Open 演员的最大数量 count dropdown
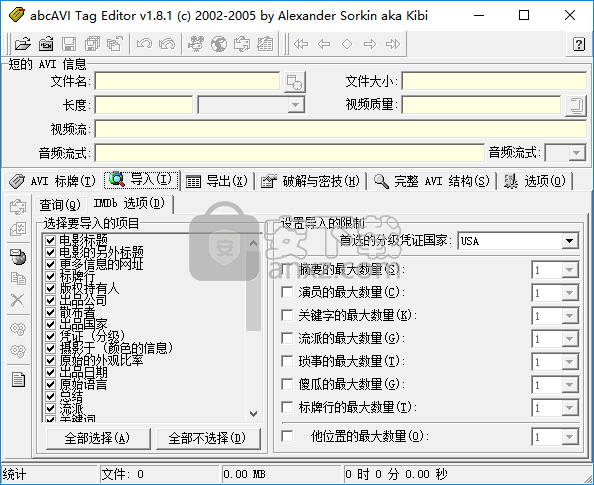The width and height of the screenshot is (594, 485). [x=569, y=293]
